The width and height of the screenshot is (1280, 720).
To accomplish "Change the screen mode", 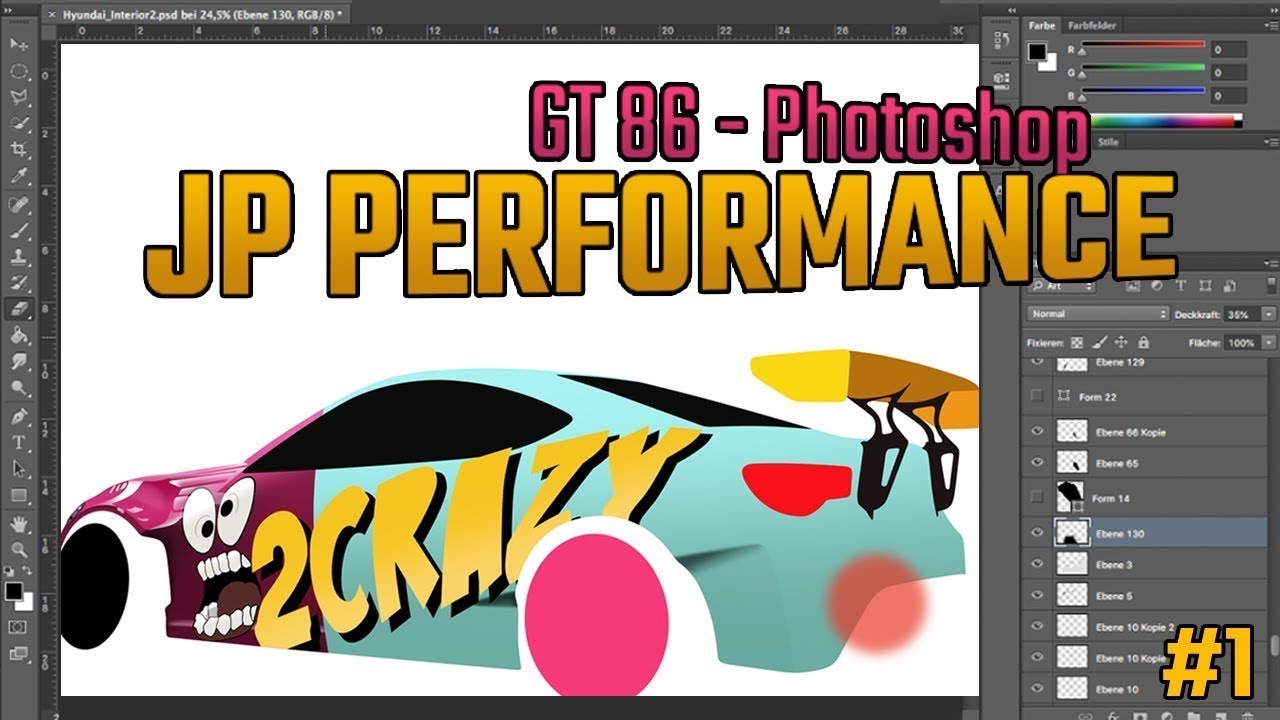I will coord(18,653).
